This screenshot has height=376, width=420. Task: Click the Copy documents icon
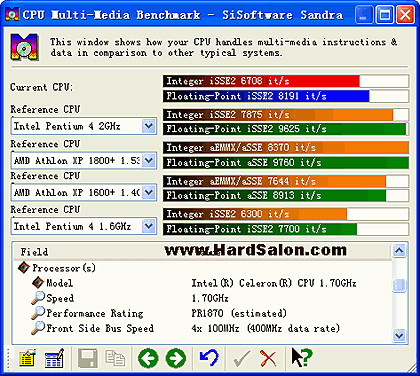(x=115, y=358)
